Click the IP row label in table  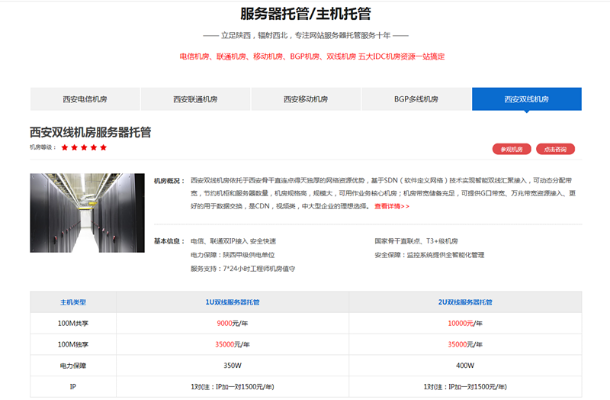pos(73,387)
